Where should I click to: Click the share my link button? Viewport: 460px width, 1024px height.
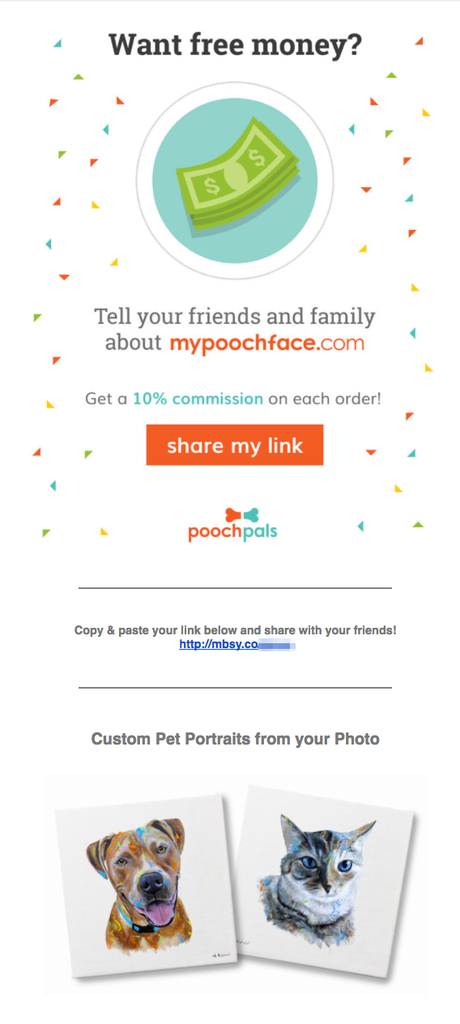(x=235, y=445)
